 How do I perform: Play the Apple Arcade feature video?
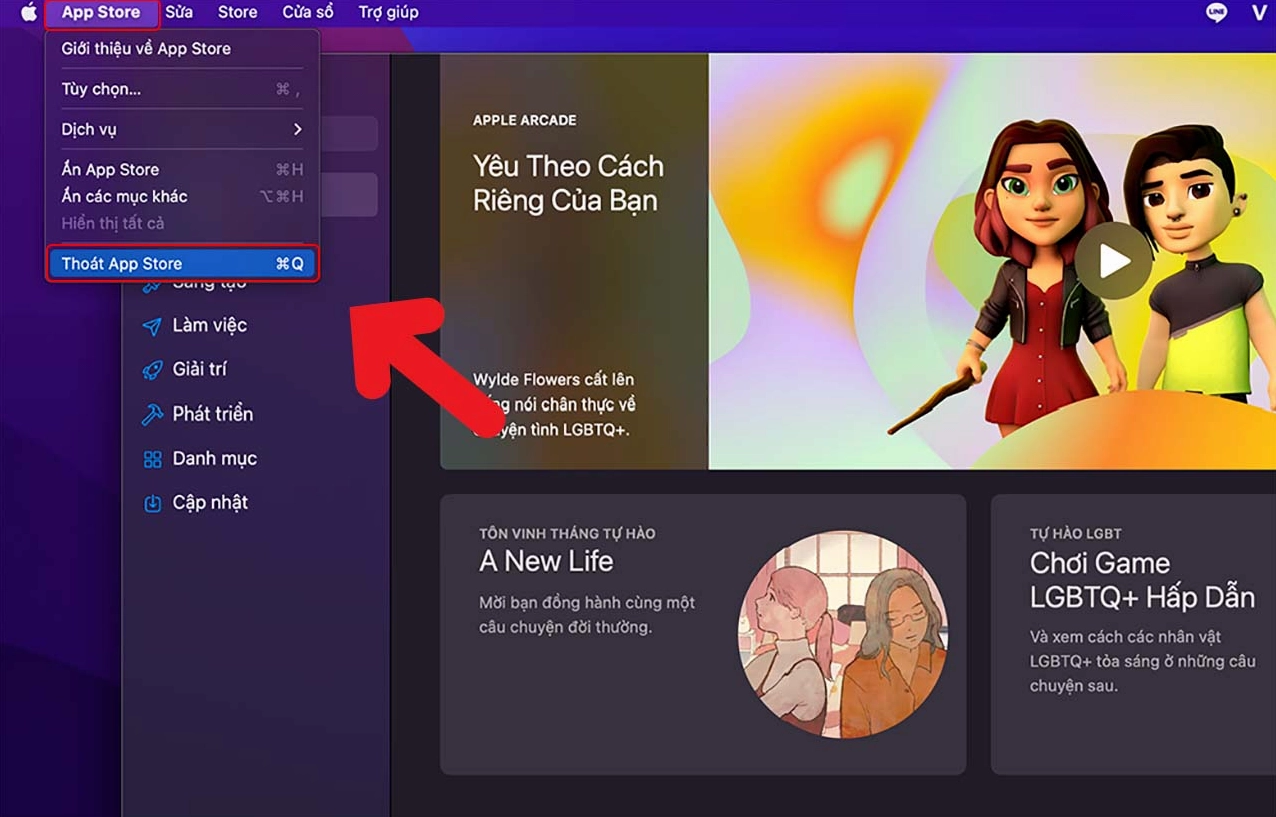[1113, 261]
